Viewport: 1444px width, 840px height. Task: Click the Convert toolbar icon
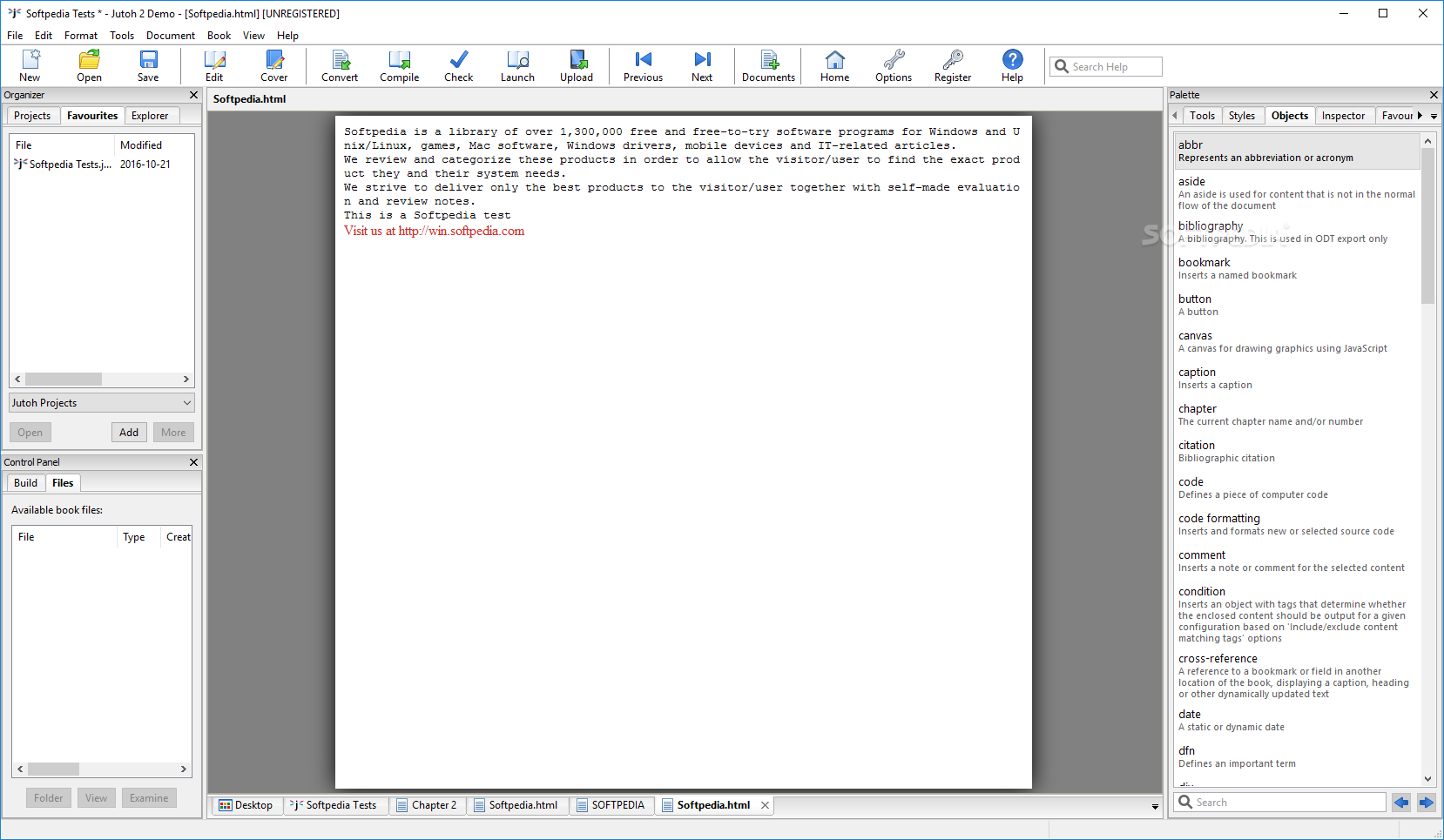coord(340,66)
